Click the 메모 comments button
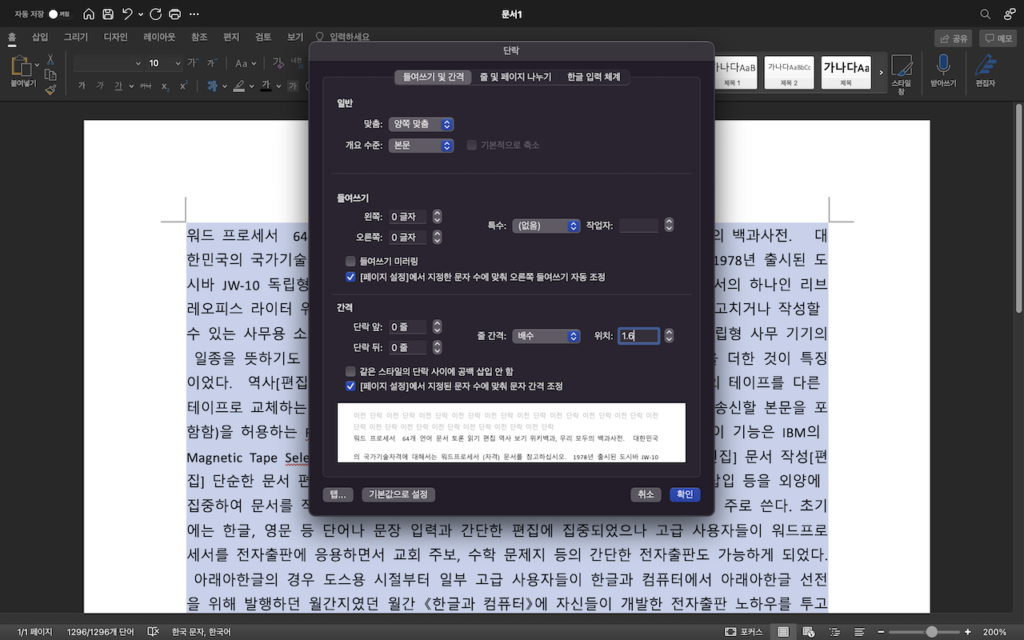 click(998, 39)
